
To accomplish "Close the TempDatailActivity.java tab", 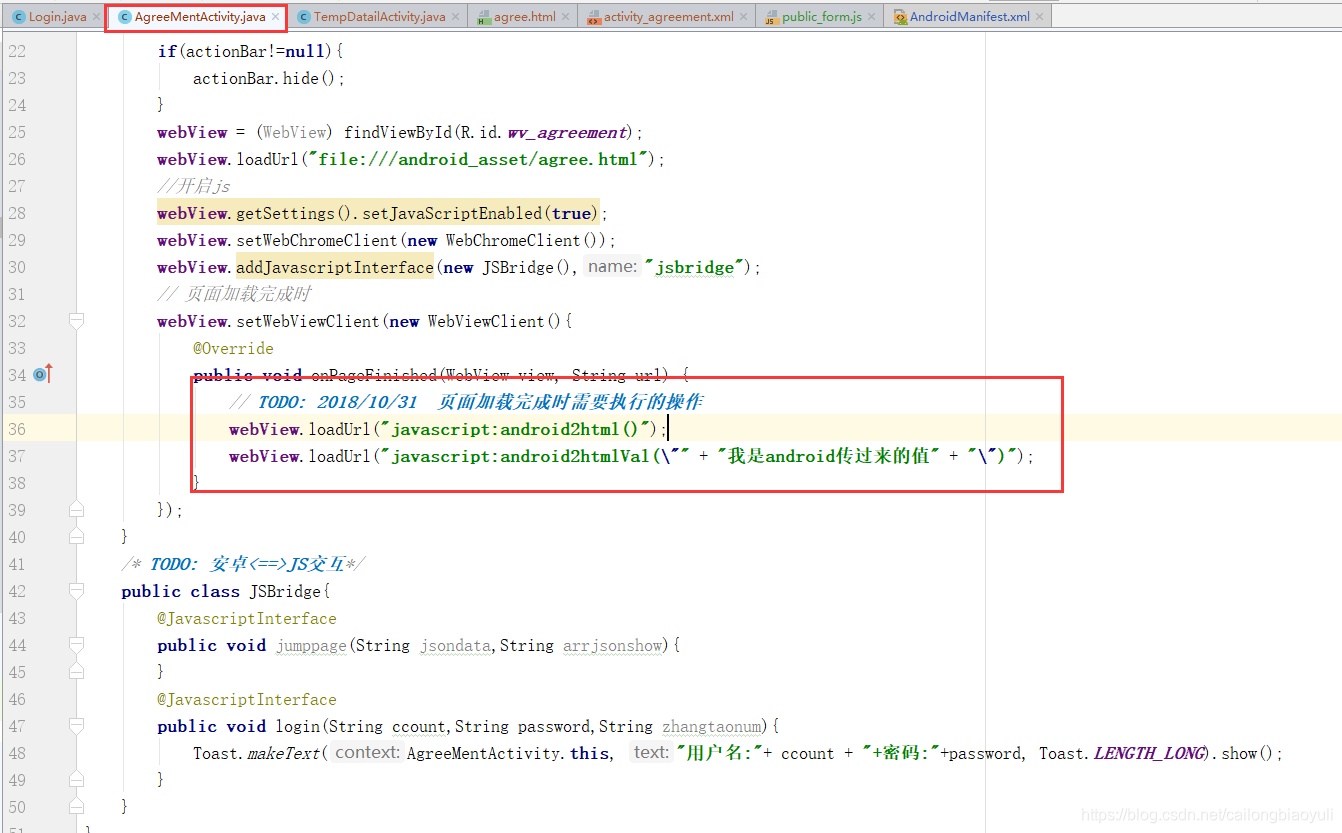I will 456,17.
